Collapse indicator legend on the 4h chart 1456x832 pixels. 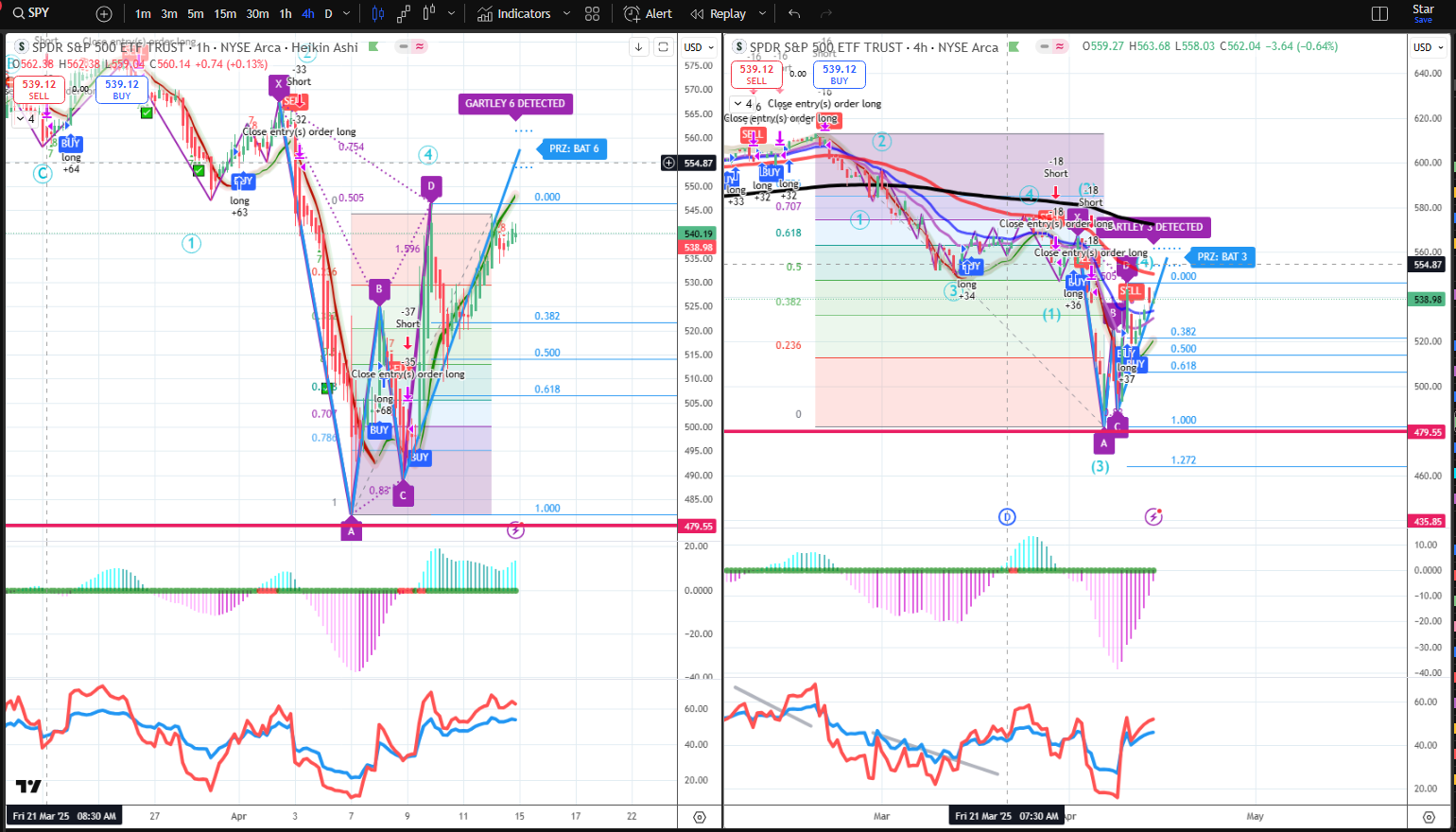click(x=743, y=104)
